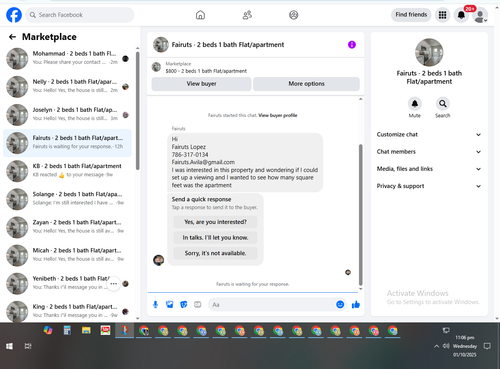Screen dimensions: 500x369
Task: Open the large listing photo in the right panel
Action: 429,52
